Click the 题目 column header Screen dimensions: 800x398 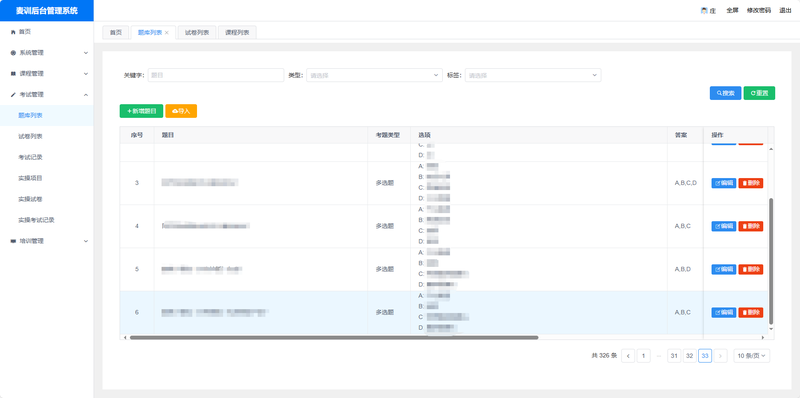tap(261, 135)
